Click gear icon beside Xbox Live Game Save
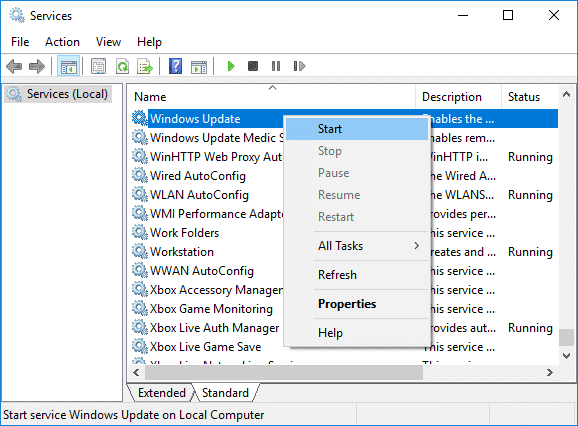The width and height of the screenshot is (578, 426). 140,346
